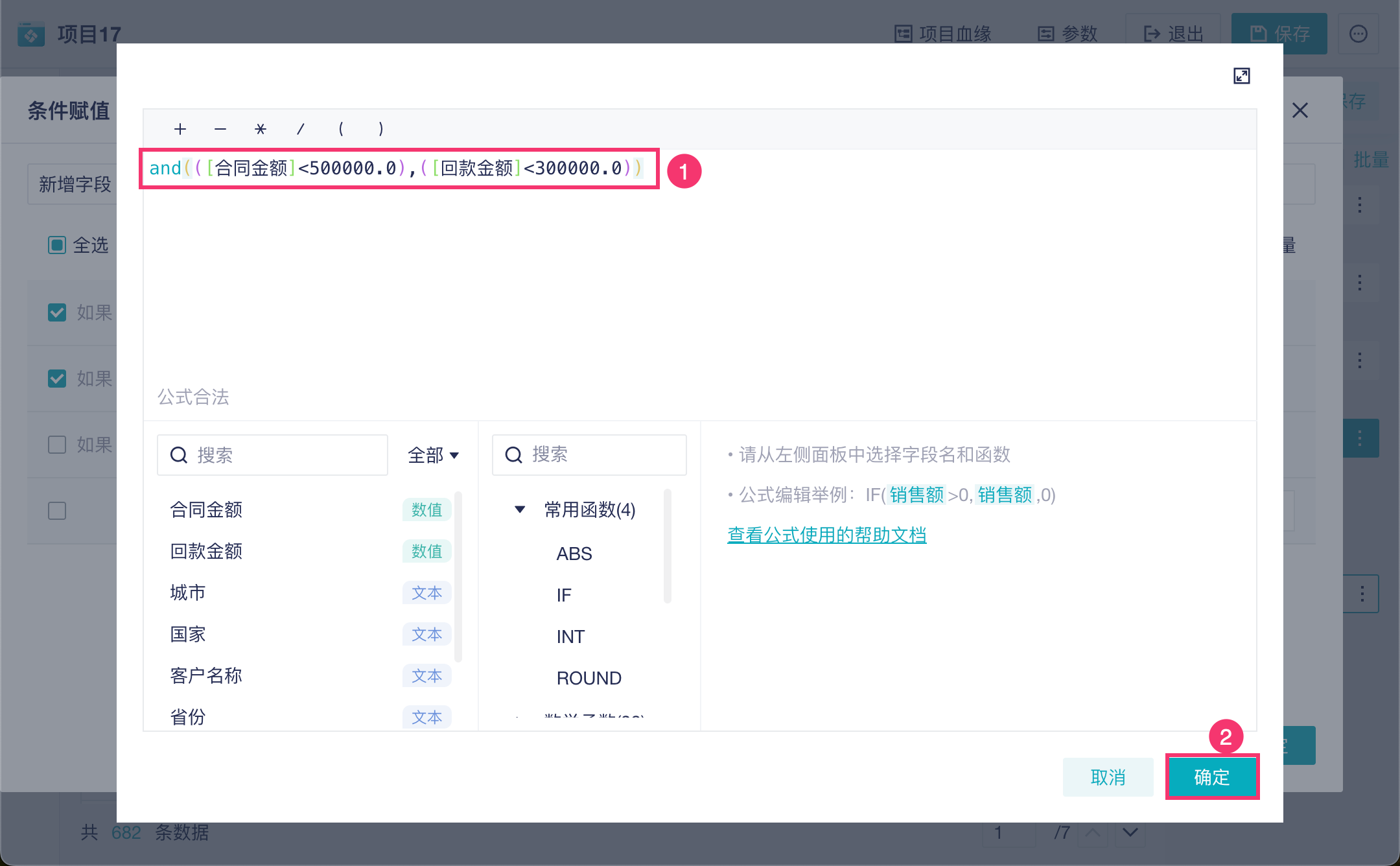Insert the division slash operator

click(x=301, y=129)
